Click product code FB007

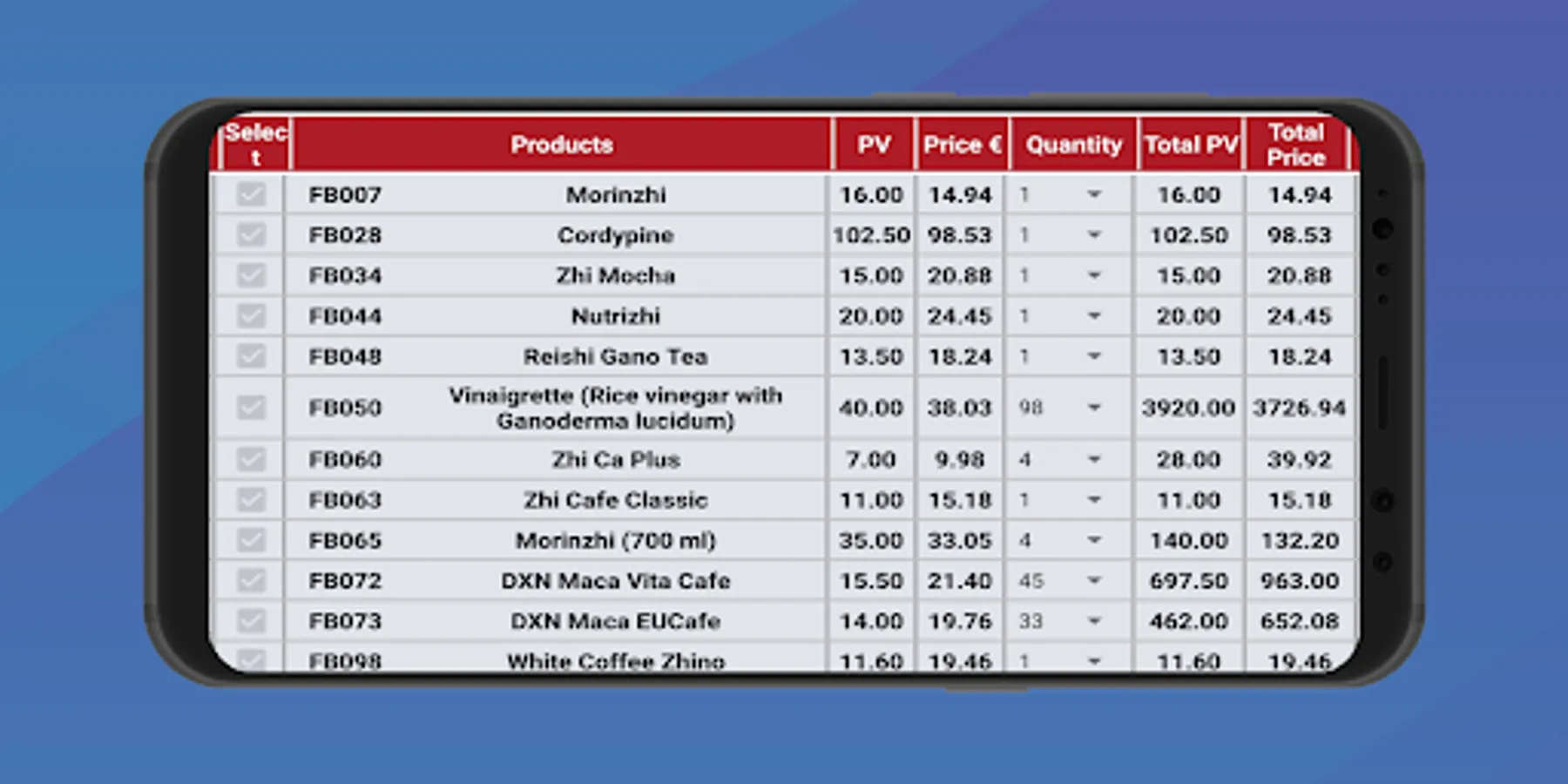345,194
